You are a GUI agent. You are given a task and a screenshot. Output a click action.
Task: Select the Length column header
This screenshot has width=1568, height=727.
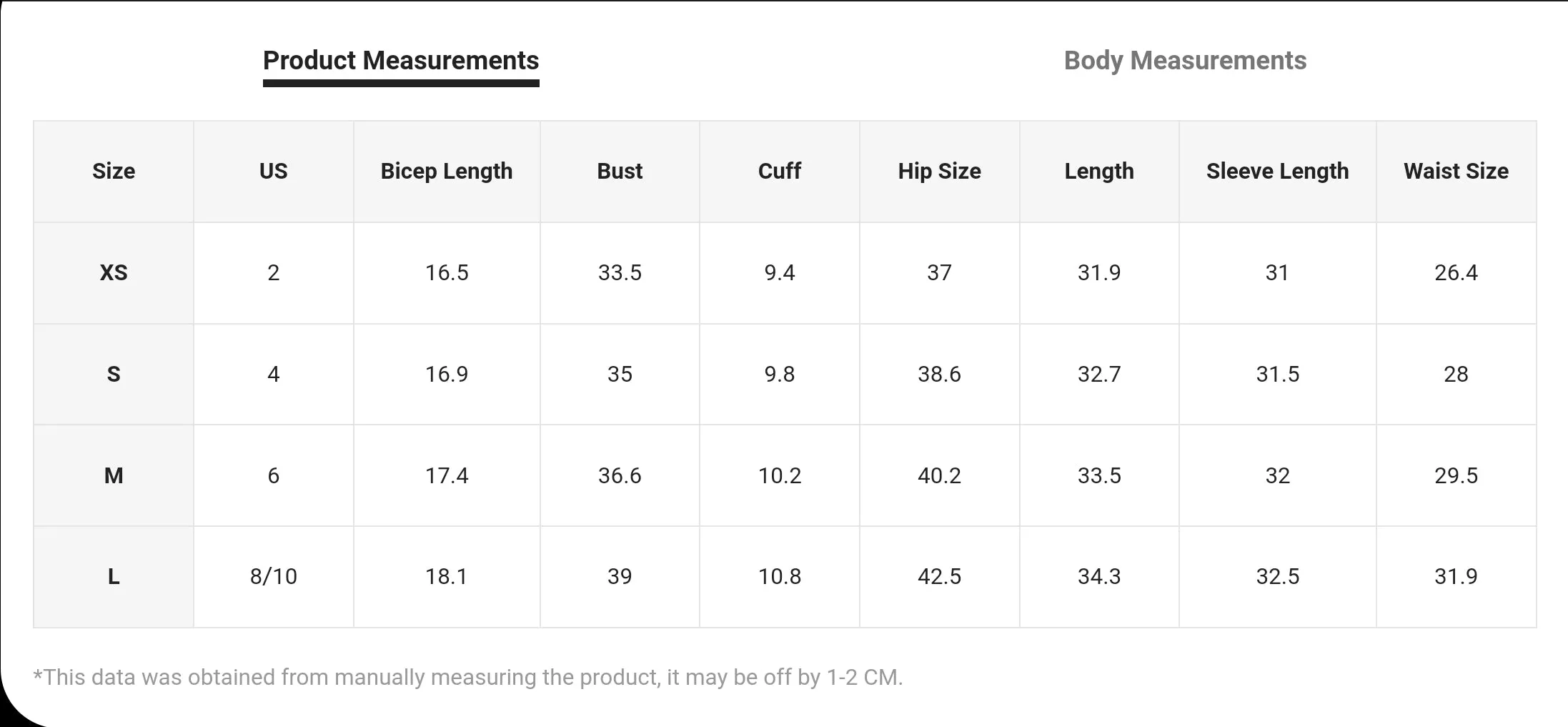1099,172
